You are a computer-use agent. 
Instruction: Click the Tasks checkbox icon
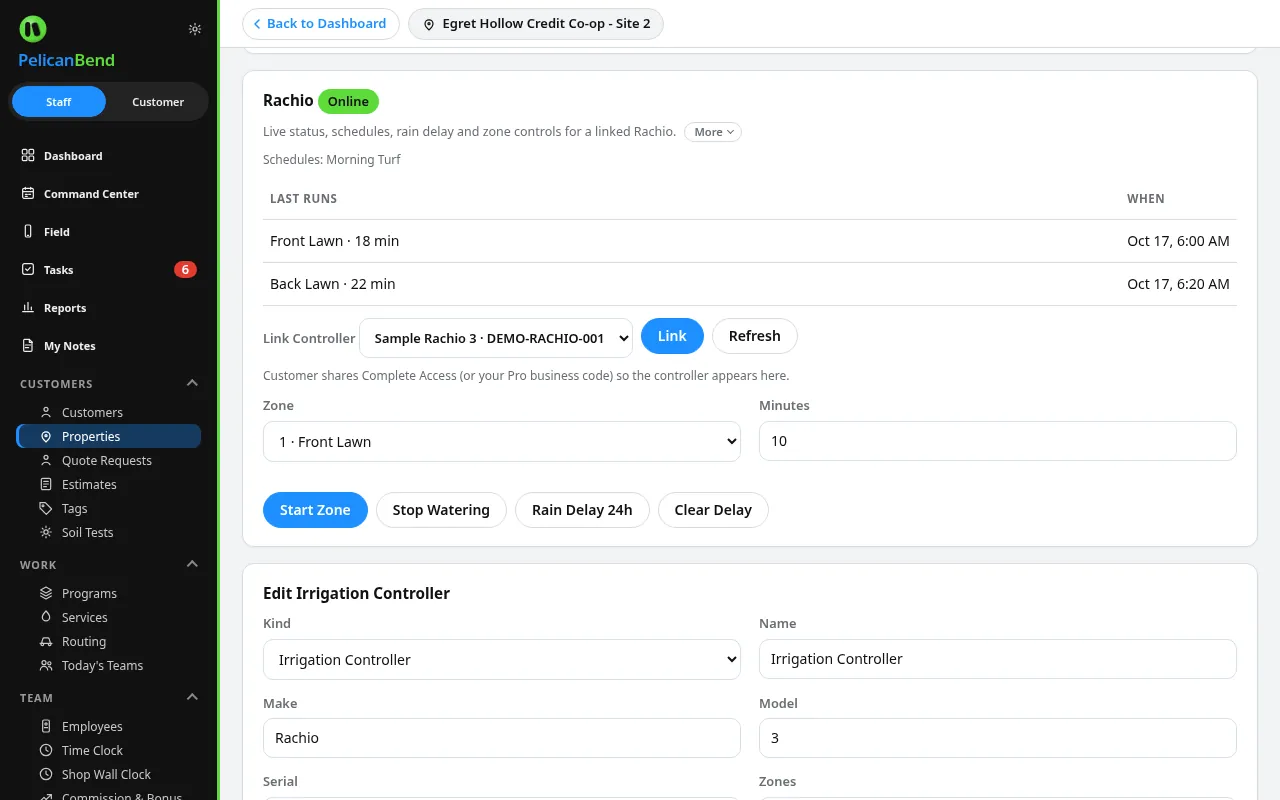28,270
